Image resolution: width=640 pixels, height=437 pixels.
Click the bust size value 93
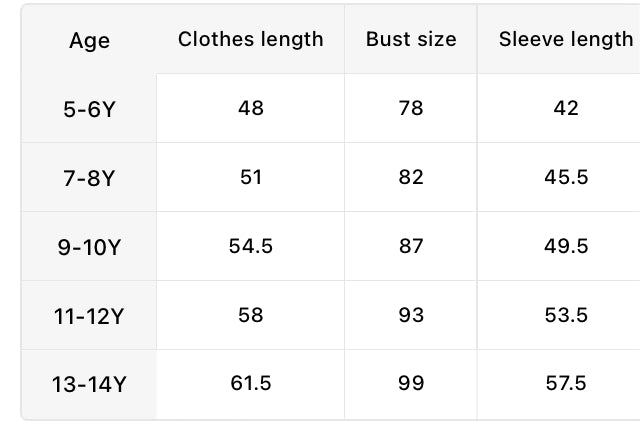[x=410, y=315]
